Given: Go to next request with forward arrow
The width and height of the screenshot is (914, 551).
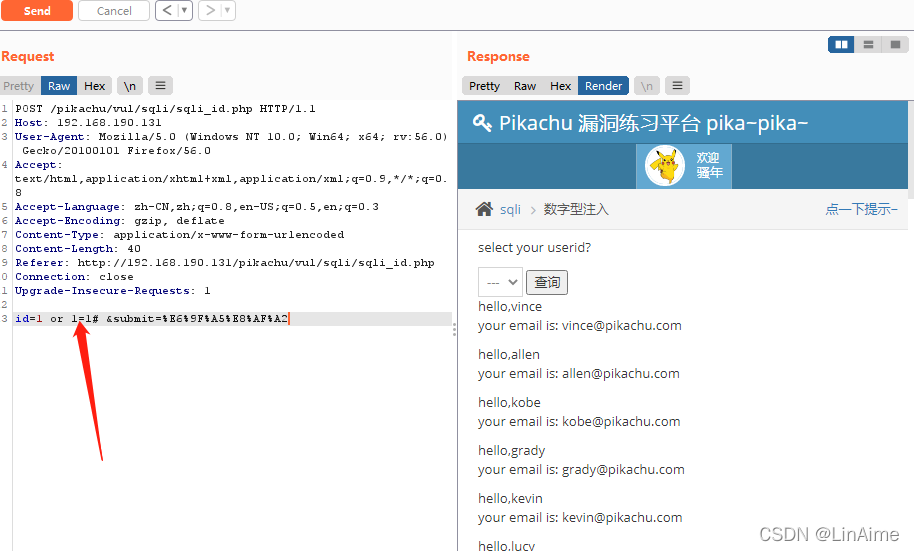Looking at the screenshot, I should click(x=210, y=10).
